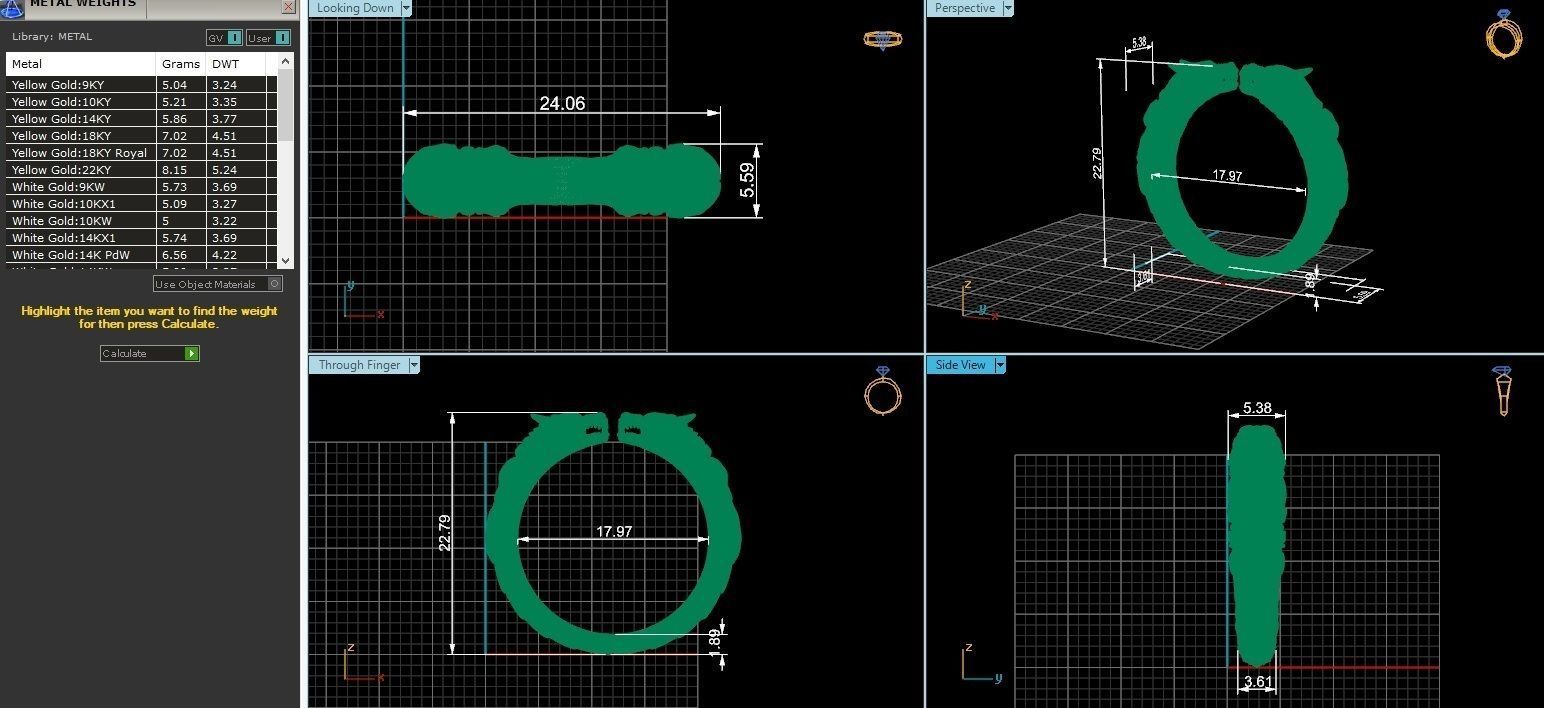Click the green arrow beside Calculate
Image resolution: width=1544 pixels, height=708 pixels.
191,353
